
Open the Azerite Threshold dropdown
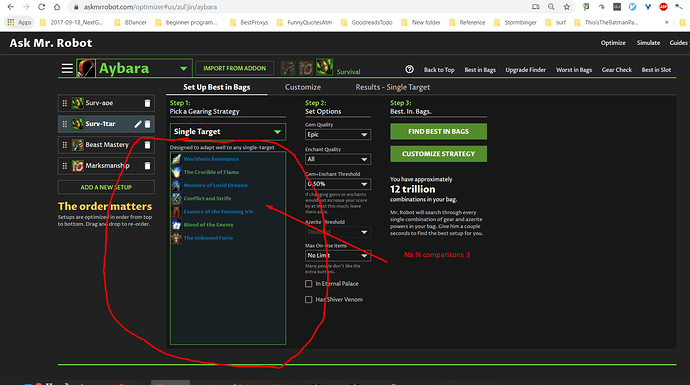(x=338, y=232)
